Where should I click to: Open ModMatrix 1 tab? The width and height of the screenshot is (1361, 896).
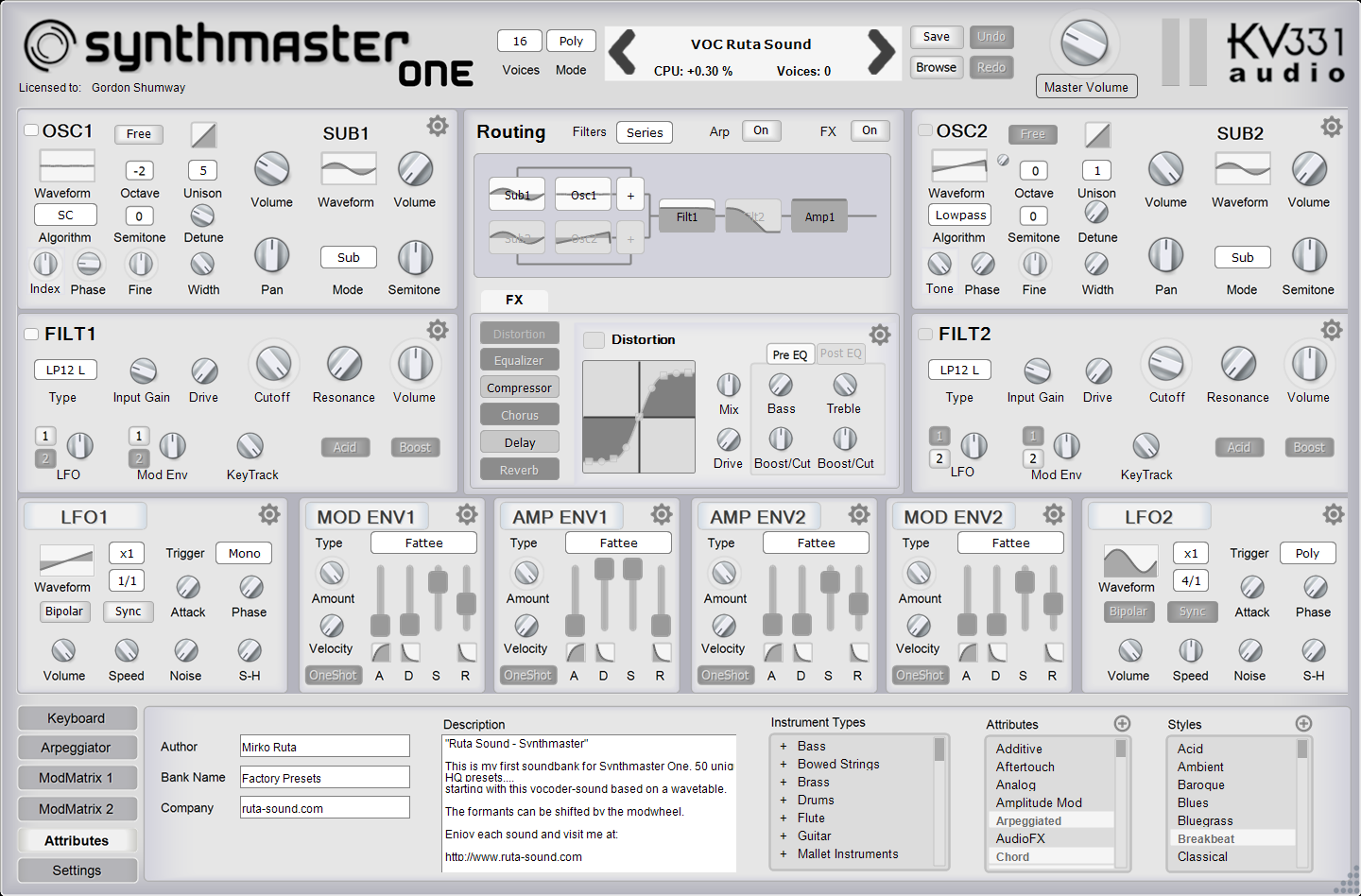(x=77, y=778)
